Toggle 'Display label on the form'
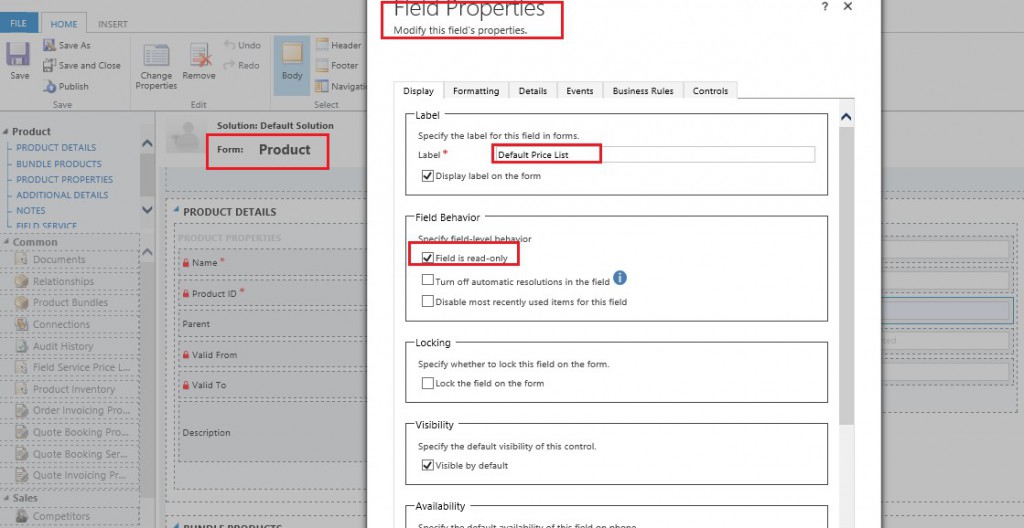1024x528 pixels. [428, 176]
